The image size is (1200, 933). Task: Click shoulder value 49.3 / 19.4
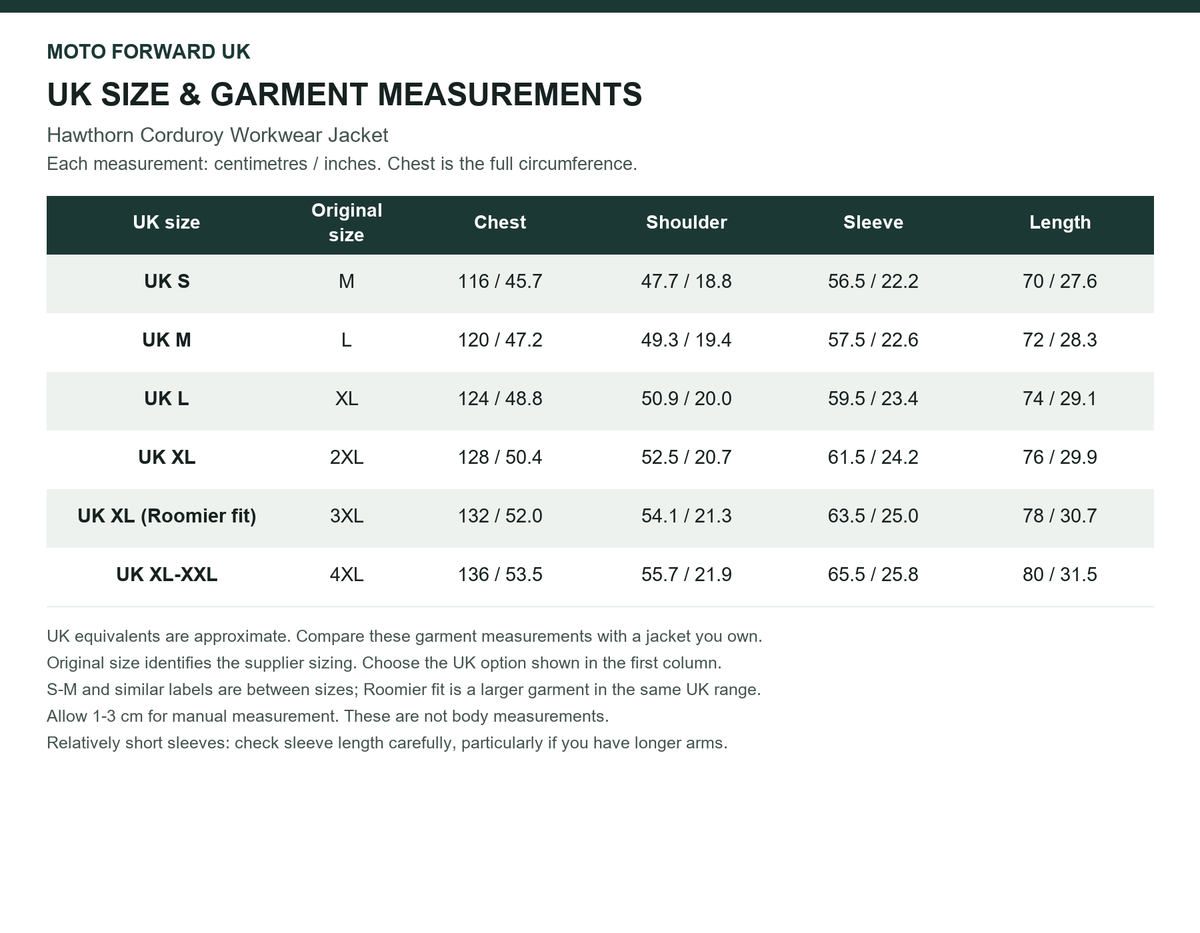coord(686,340)
